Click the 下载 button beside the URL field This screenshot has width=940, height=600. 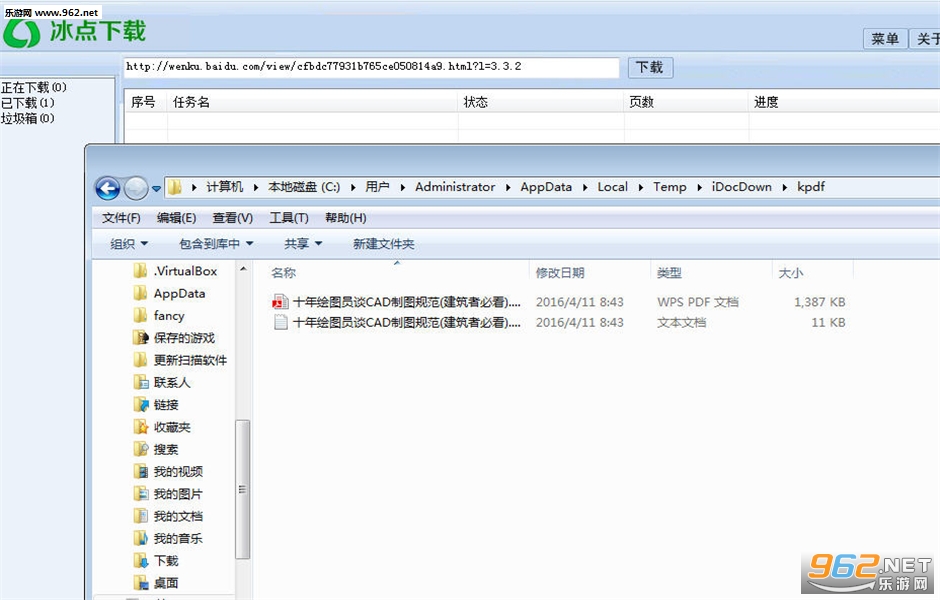point(650,67)
